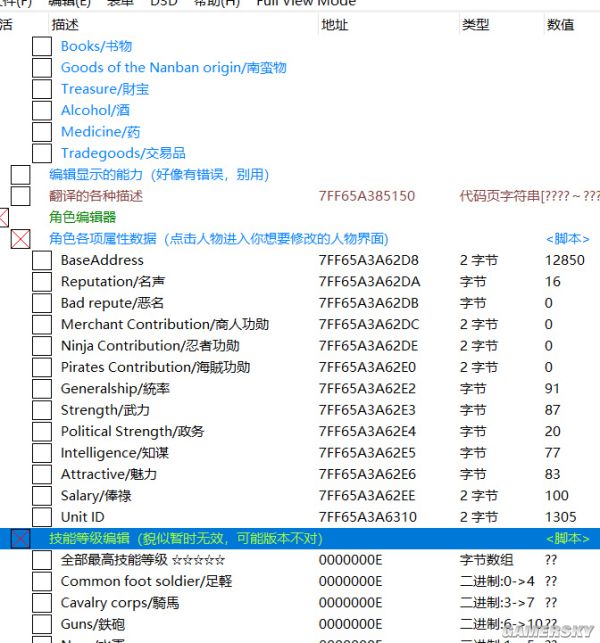Select address 7FF65A3A62E2
The width and height of the screenshot is (600, 643).
click(x=367, y=389)
